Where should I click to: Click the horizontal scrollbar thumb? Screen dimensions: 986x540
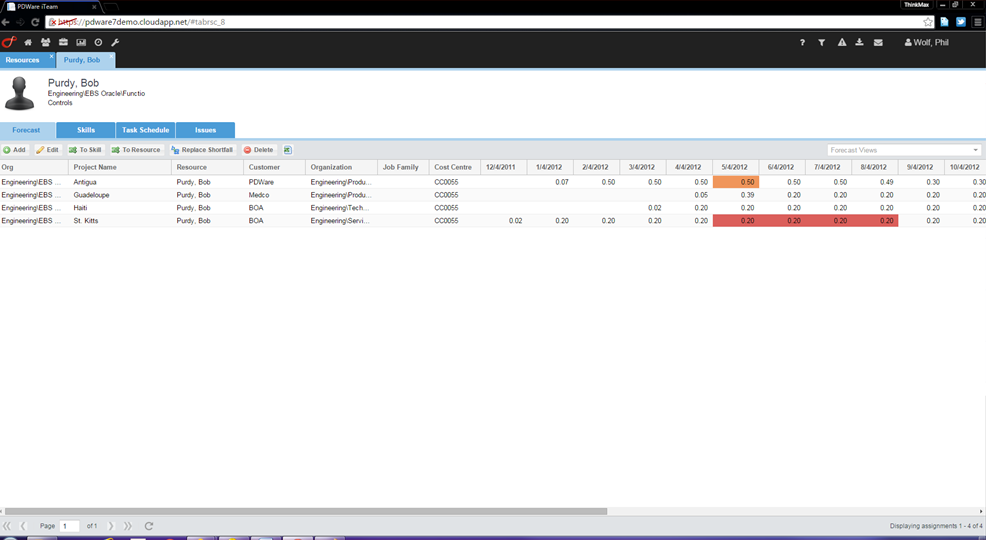pyautogui.click(x=306, y=512)
